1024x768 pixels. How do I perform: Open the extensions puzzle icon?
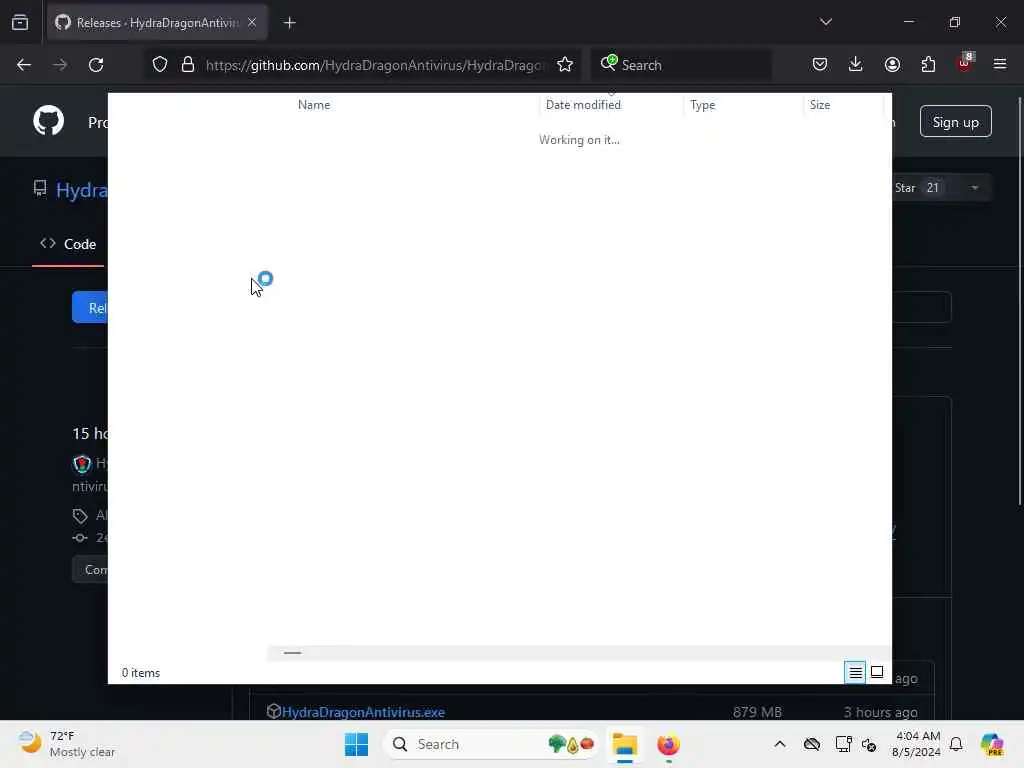(x=928, y=64)
